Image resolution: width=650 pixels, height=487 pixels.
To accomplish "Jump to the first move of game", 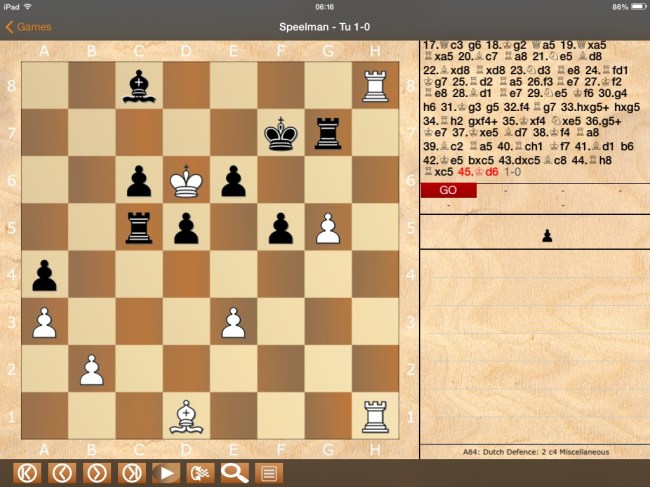I will tap(25, 472).
